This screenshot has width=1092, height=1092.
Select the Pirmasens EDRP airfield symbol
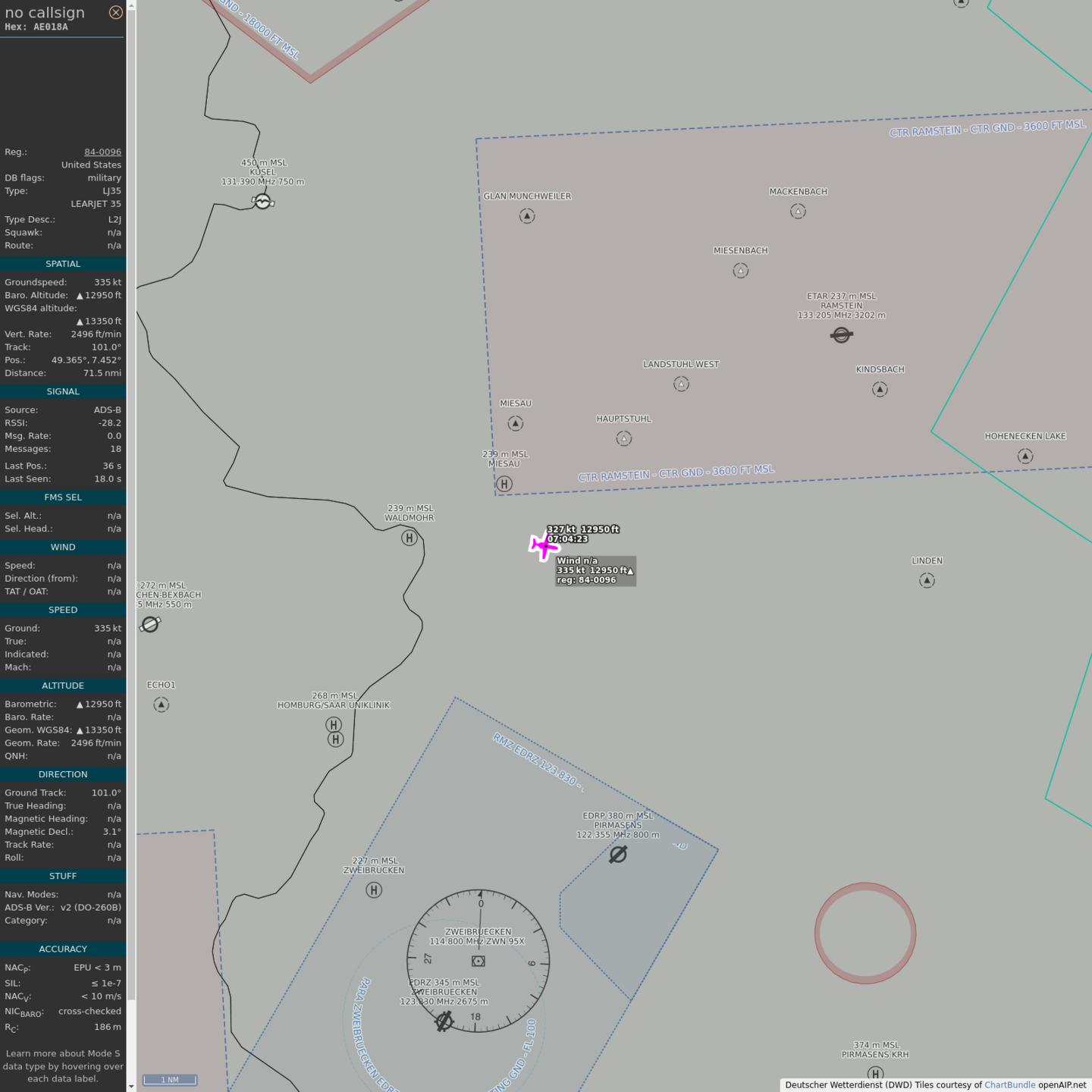click(618, 855)
